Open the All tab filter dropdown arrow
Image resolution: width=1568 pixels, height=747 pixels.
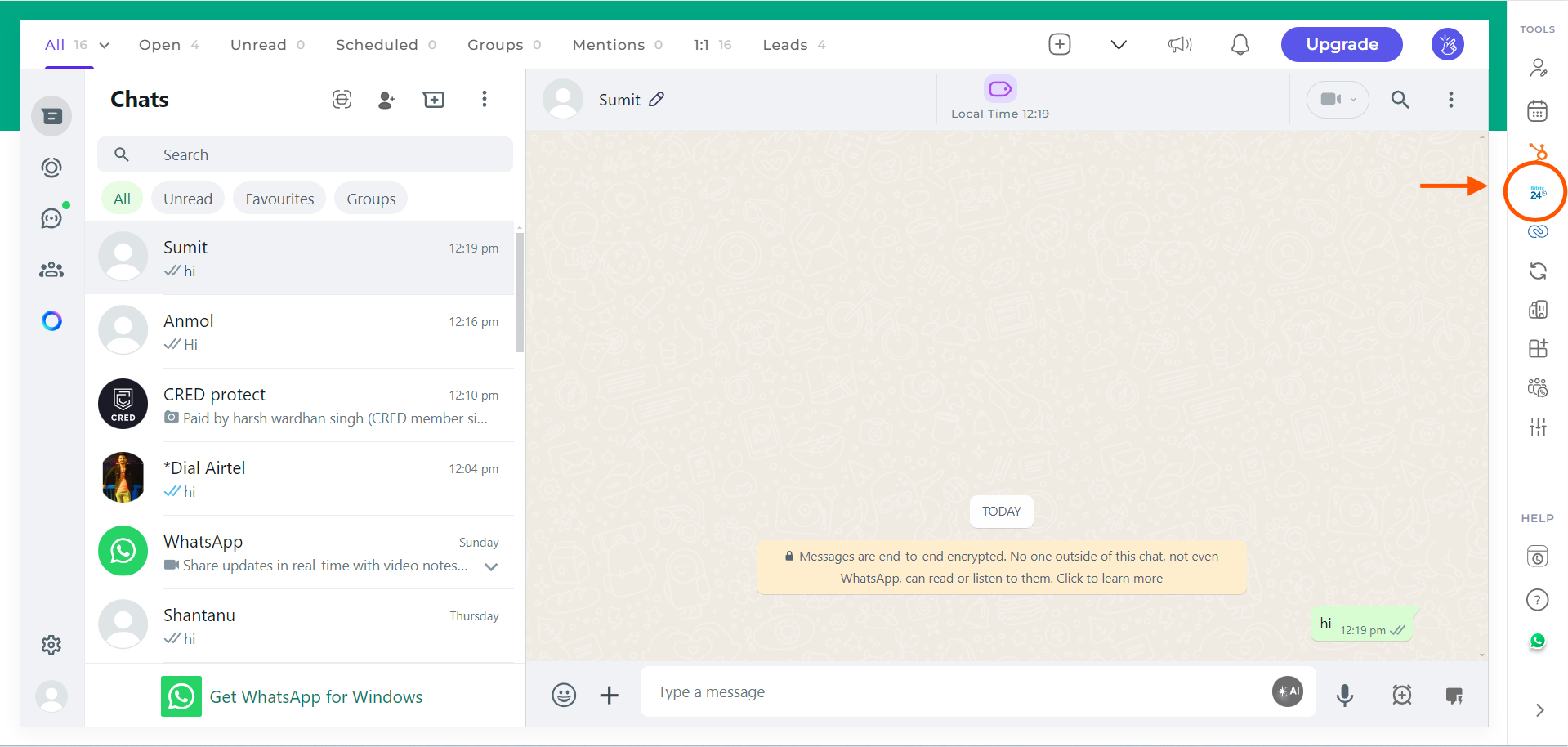[x=103, y=45]
